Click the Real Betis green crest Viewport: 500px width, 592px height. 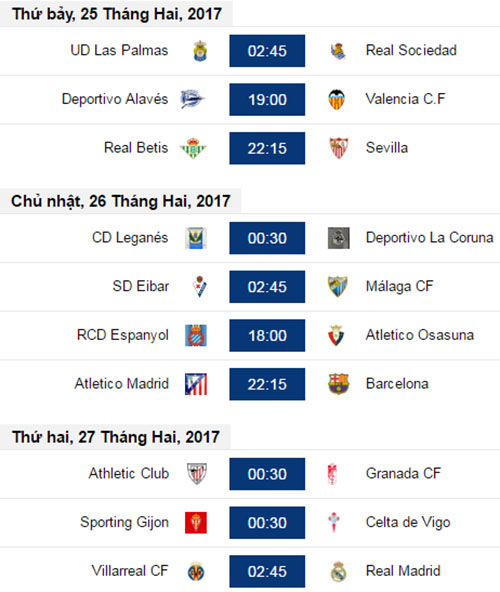tap(193, 148)
